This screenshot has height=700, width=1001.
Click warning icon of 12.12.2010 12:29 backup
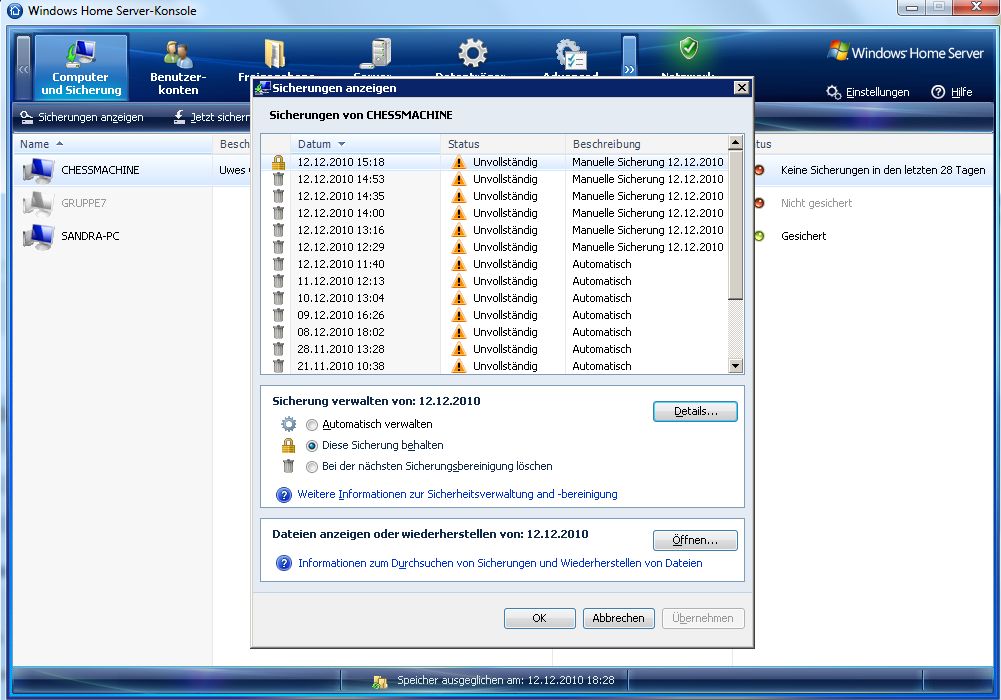coord(458,247)
